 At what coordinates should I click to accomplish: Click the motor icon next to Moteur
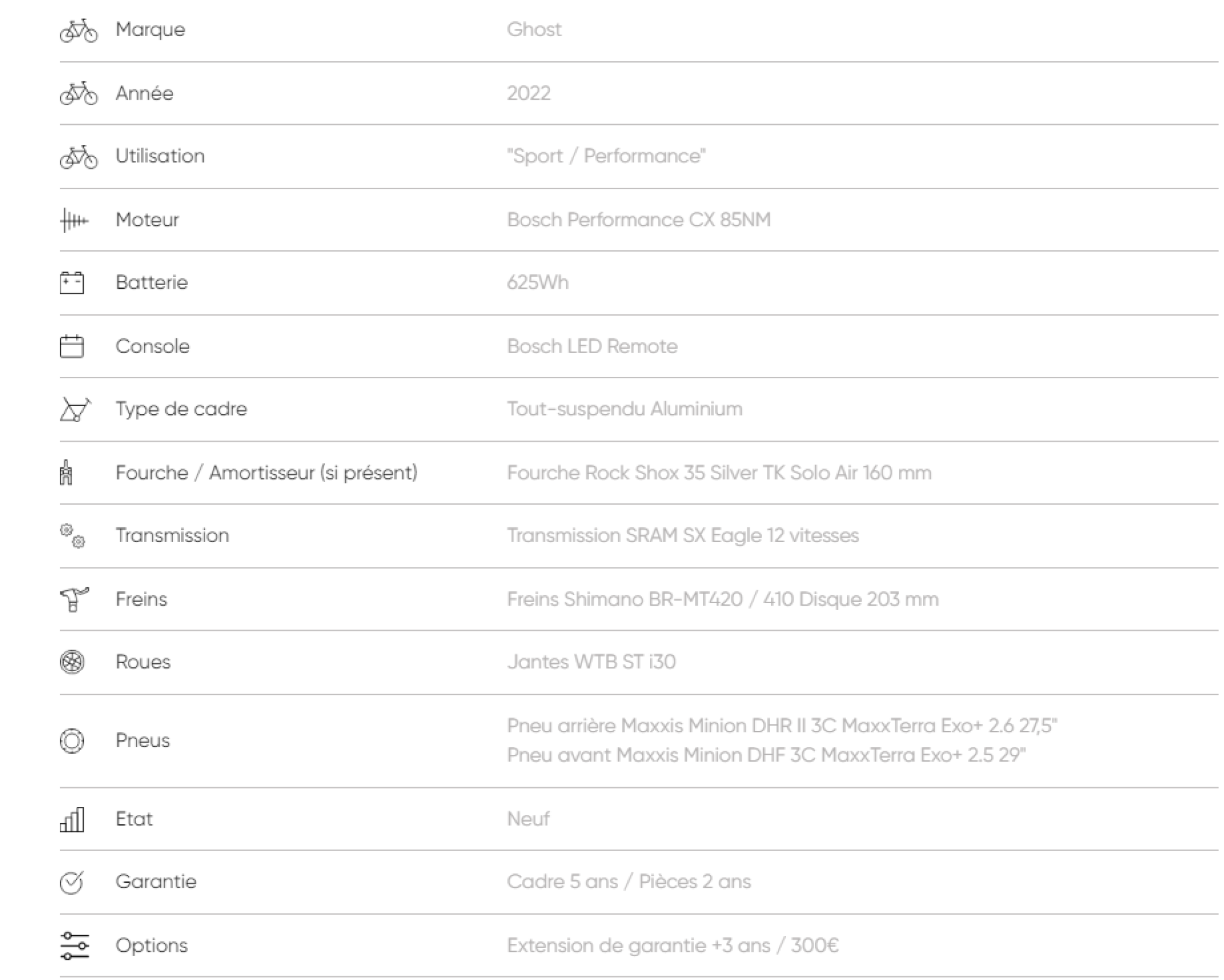pyautogui.click(x=74, y=220)
